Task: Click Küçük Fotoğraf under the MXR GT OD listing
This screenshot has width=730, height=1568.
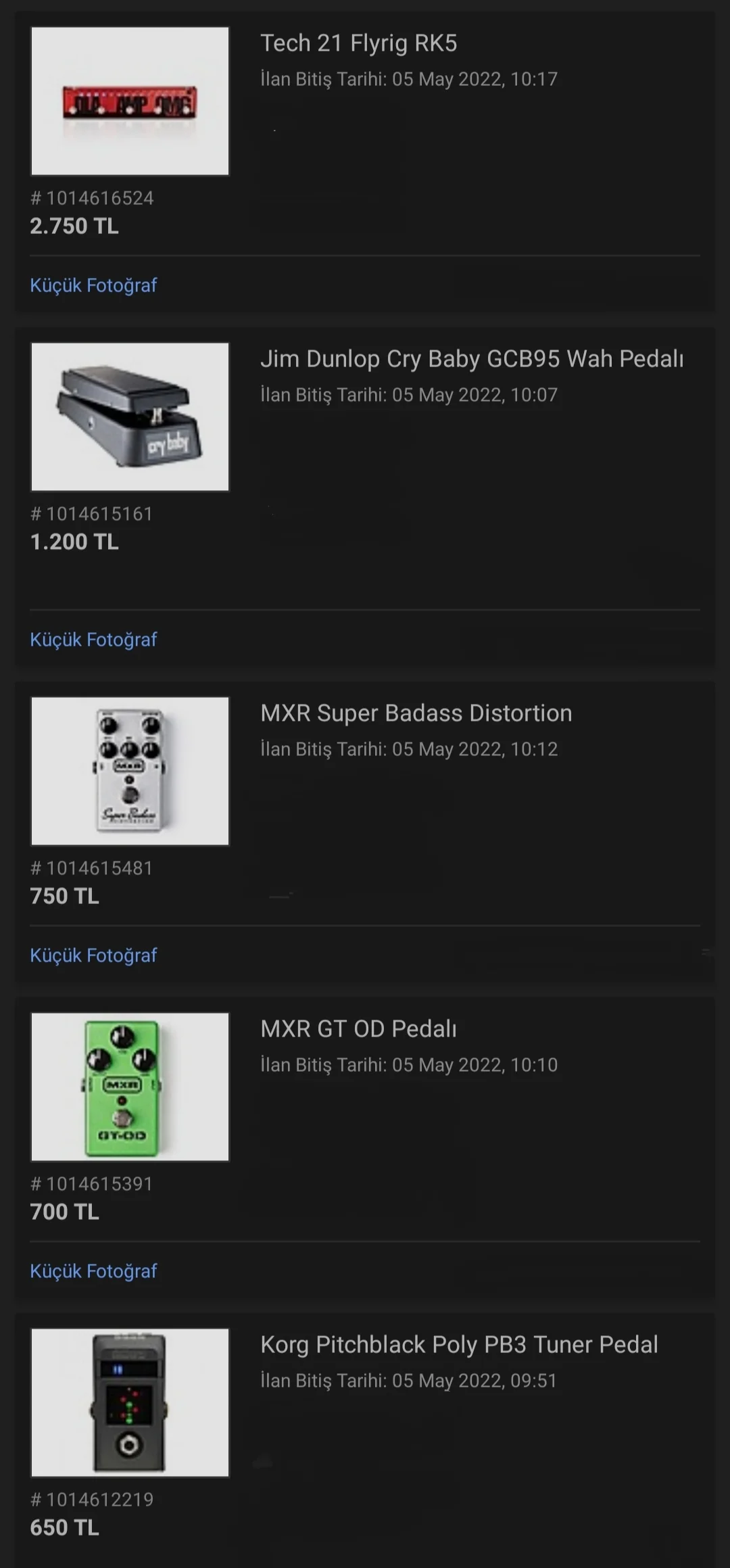Action: click(93, 1271)
